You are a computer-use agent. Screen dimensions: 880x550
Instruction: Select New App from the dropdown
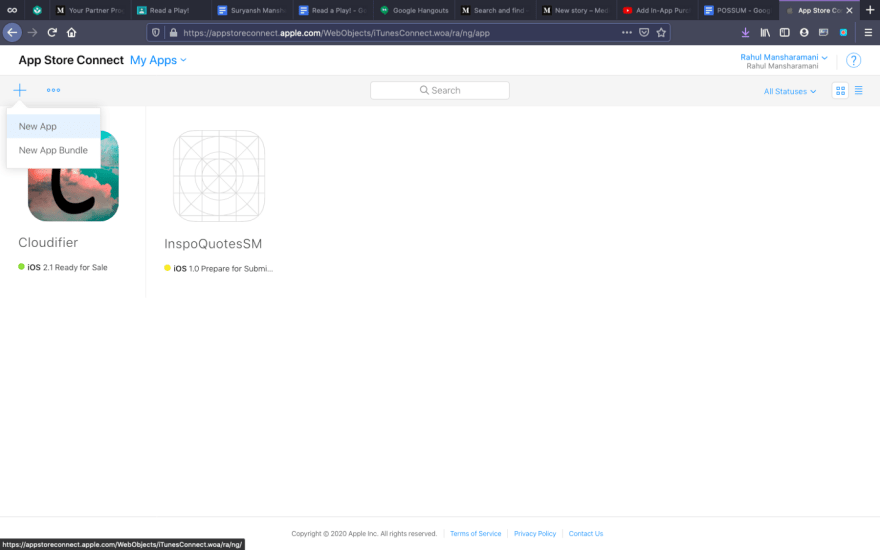click(53, 126)
